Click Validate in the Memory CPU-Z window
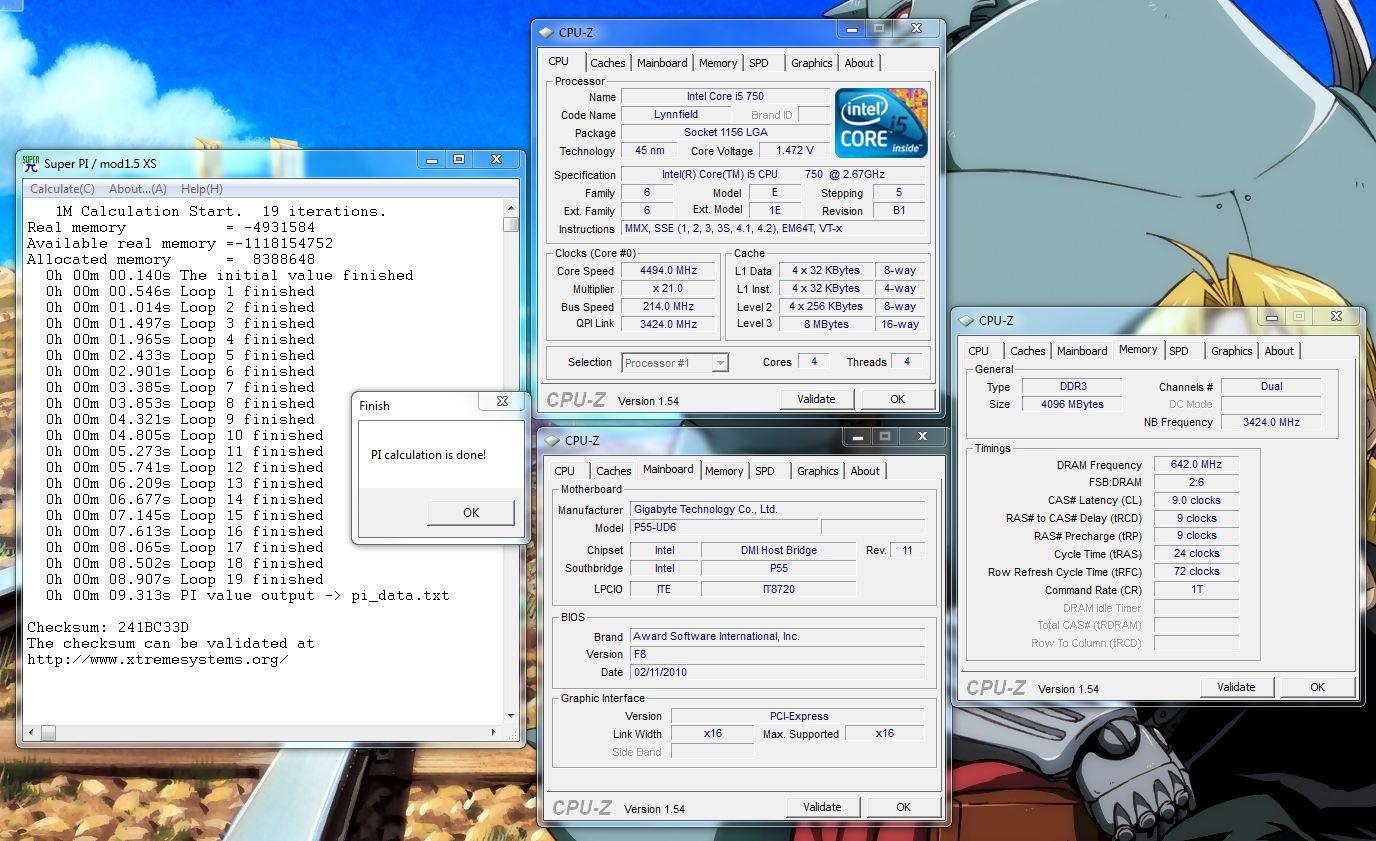This screenshot has height=841, width=1376. [1236, 687]
